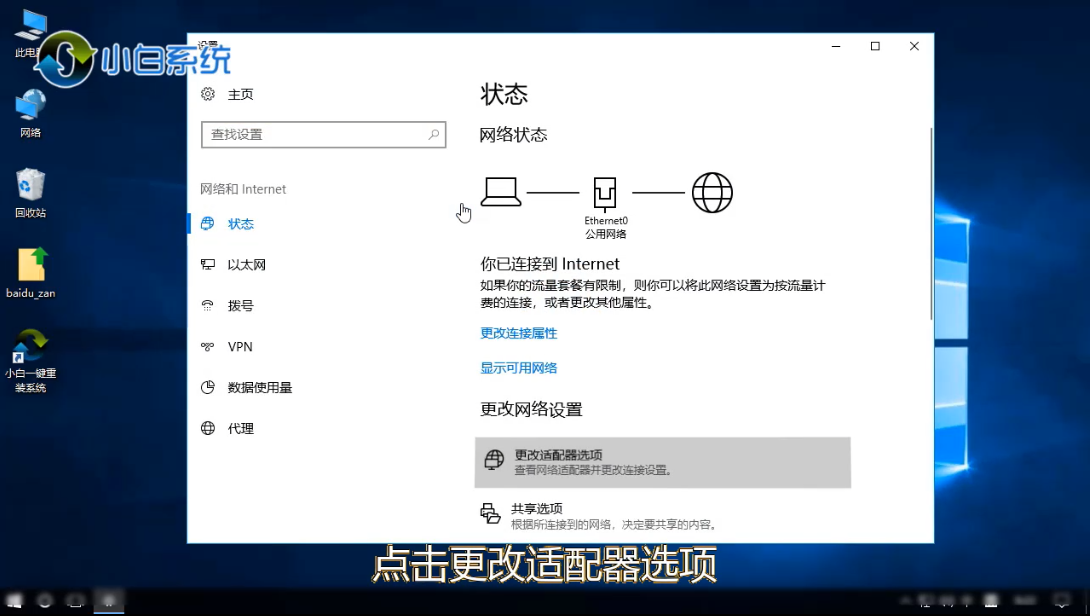
Task: Open the Action Center icon on taskbar
Action: [1061, 601]
